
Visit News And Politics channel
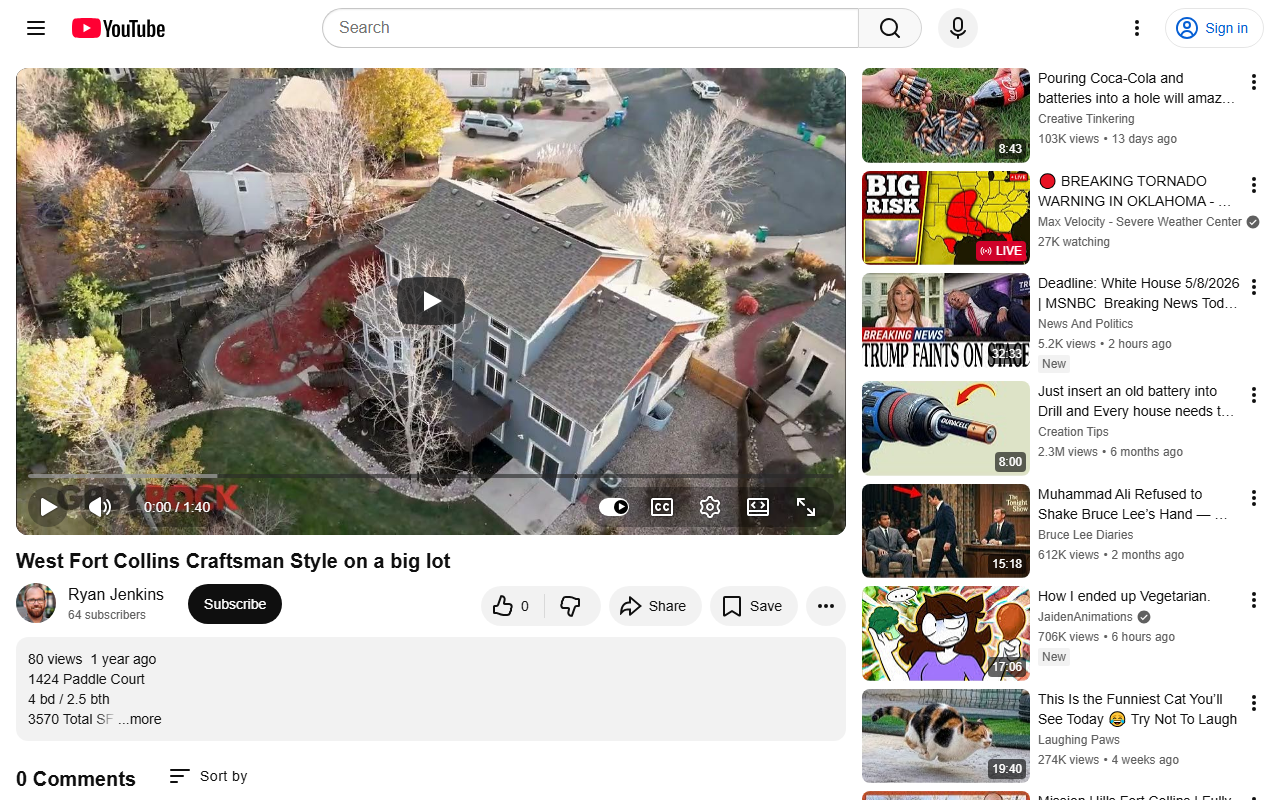(1085, 324)
